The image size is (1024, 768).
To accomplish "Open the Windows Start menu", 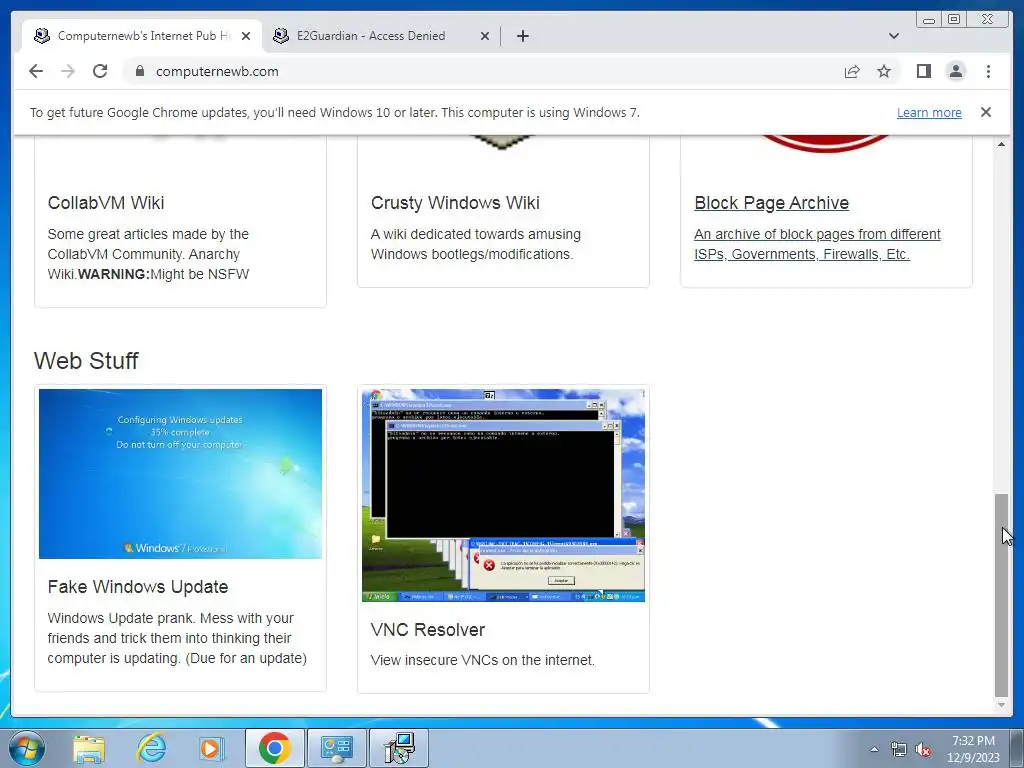I will point(27,748).
